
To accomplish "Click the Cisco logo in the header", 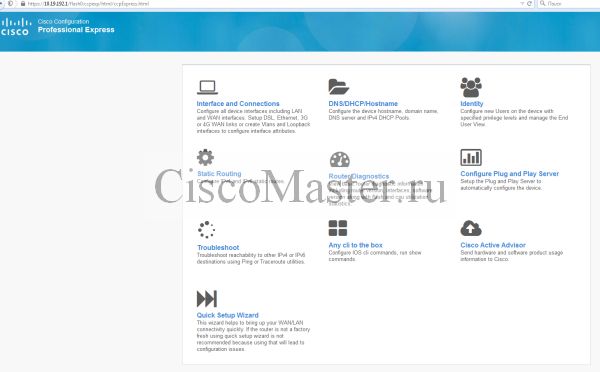I will pyautogui.click(x=15, y=27).
